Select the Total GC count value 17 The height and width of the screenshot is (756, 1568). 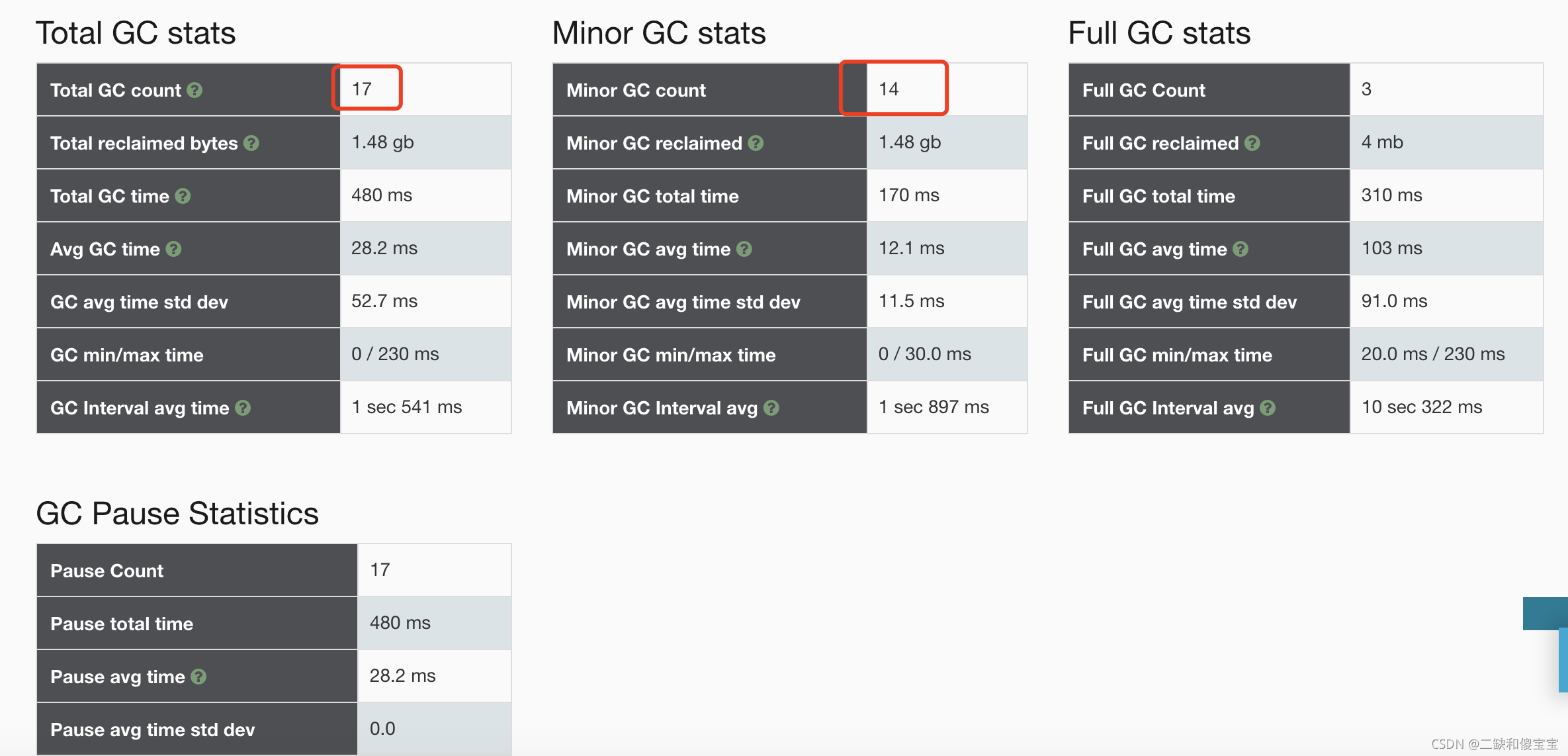click(362, 89)
